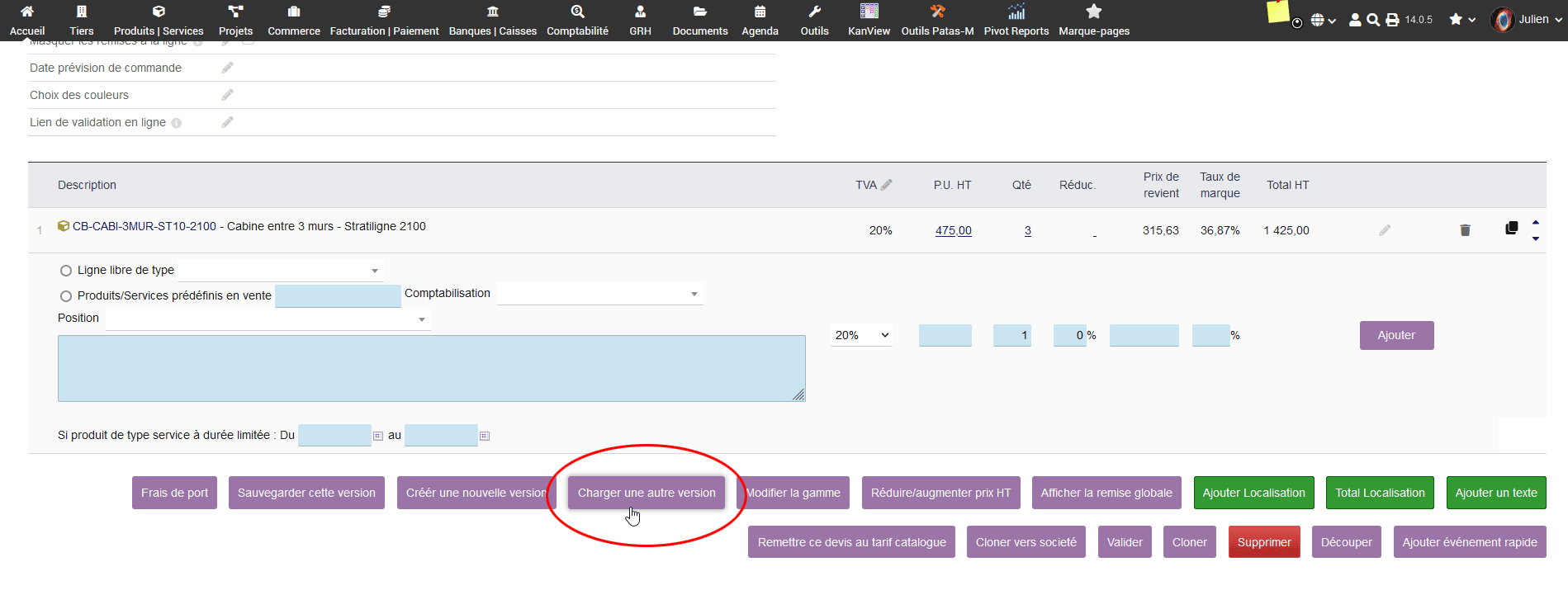Click the duplicate line copy icon
The width and height of the screenshot is (1568, 595).
1511,229
